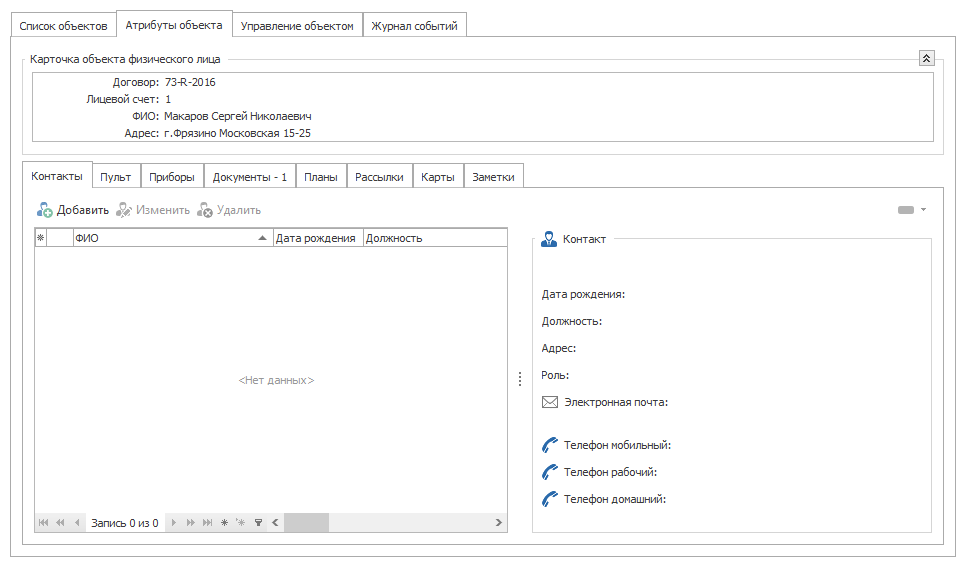966x567 pixels.
Task: Open the Карты sub-tab
Action: pyautogui.click(x=438, y=177)
